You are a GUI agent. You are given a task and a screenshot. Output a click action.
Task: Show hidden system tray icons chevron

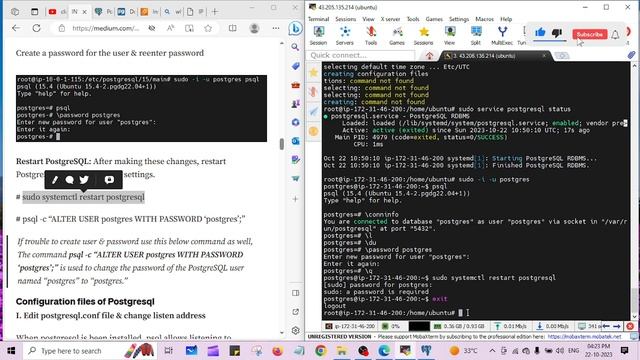(x=492, y=351)
